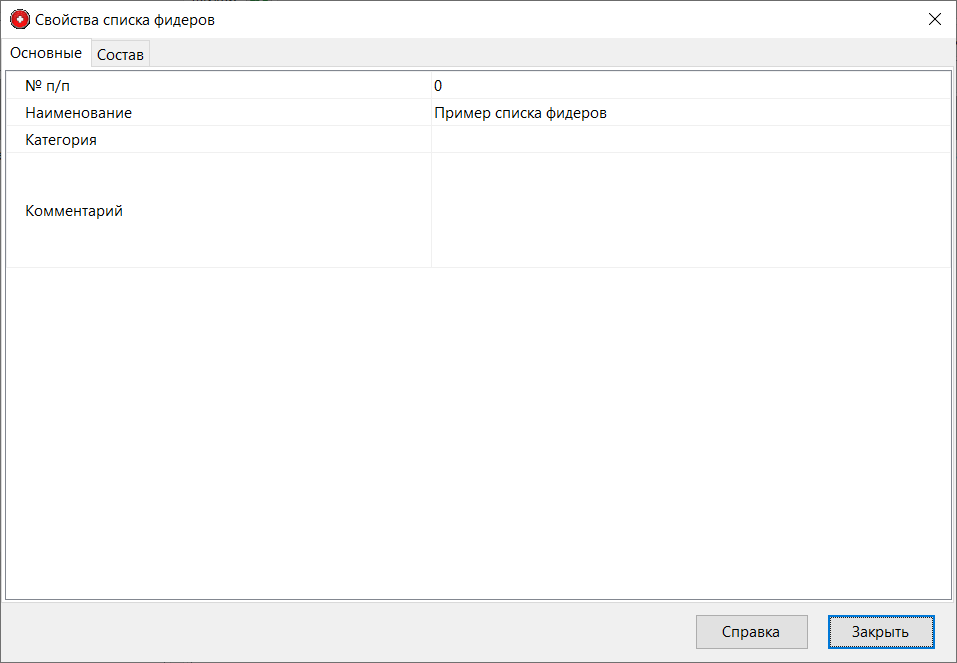Click empty title bar area left of the X
Viewport: 957px width, 663px height.
[x=600, y=19]
